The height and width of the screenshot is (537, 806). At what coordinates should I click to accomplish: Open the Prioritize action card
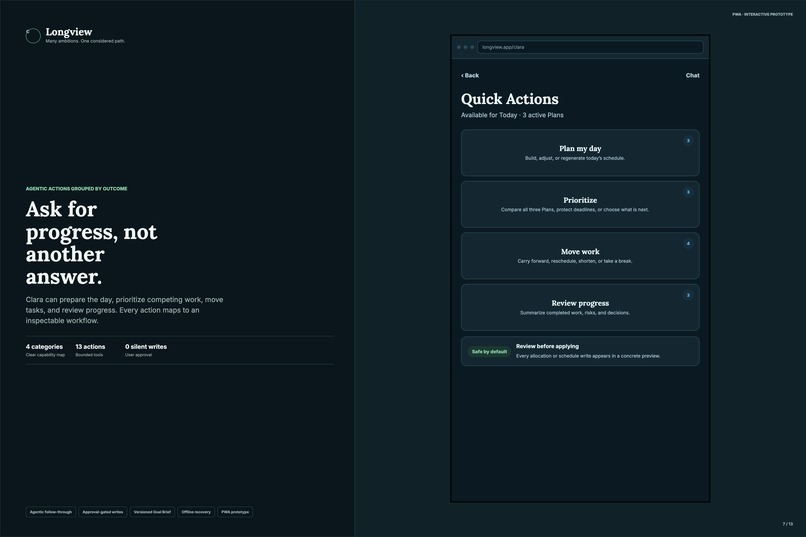580,204
